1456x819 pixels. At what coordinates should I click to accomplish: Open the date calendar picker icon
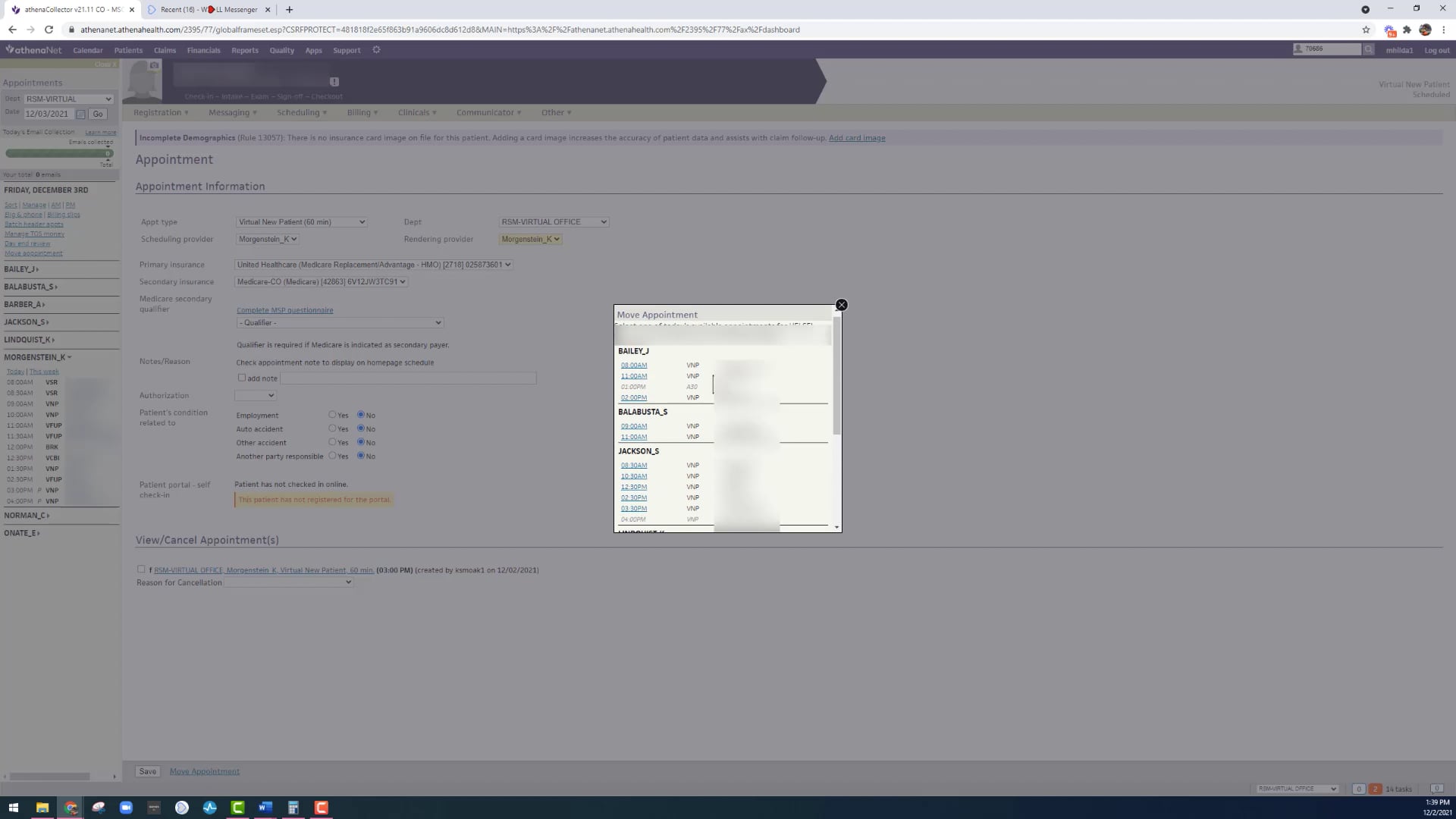point(80,114)
